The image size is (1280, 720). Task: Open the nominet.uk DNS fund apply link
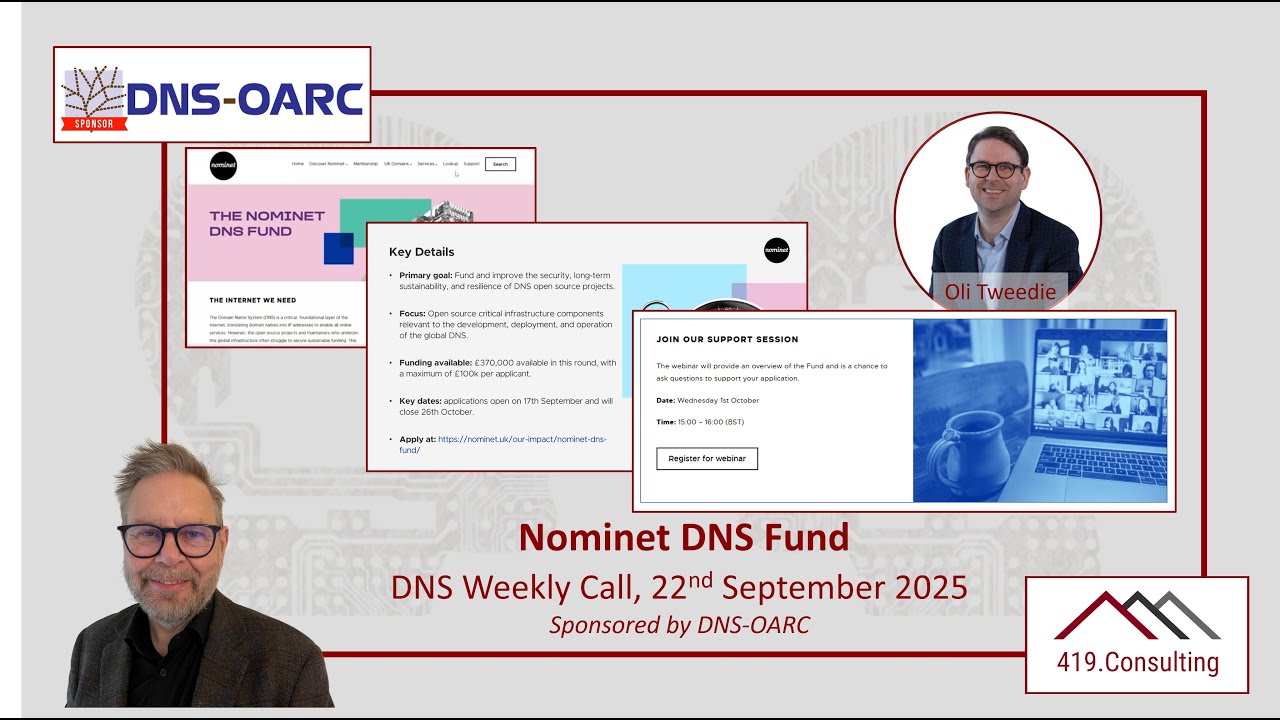coord(503,444)
